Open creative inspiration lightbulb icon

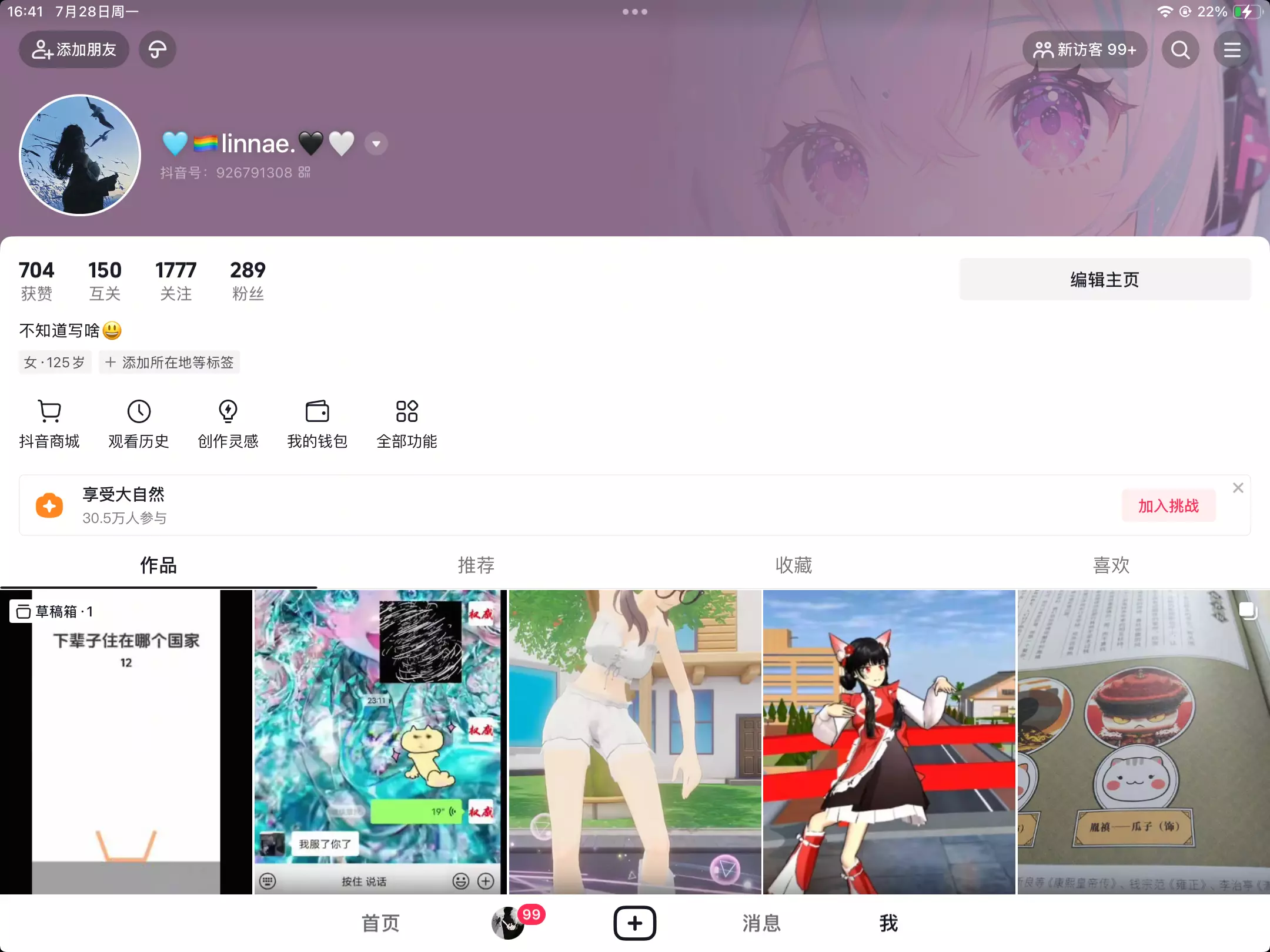(228, 411)
